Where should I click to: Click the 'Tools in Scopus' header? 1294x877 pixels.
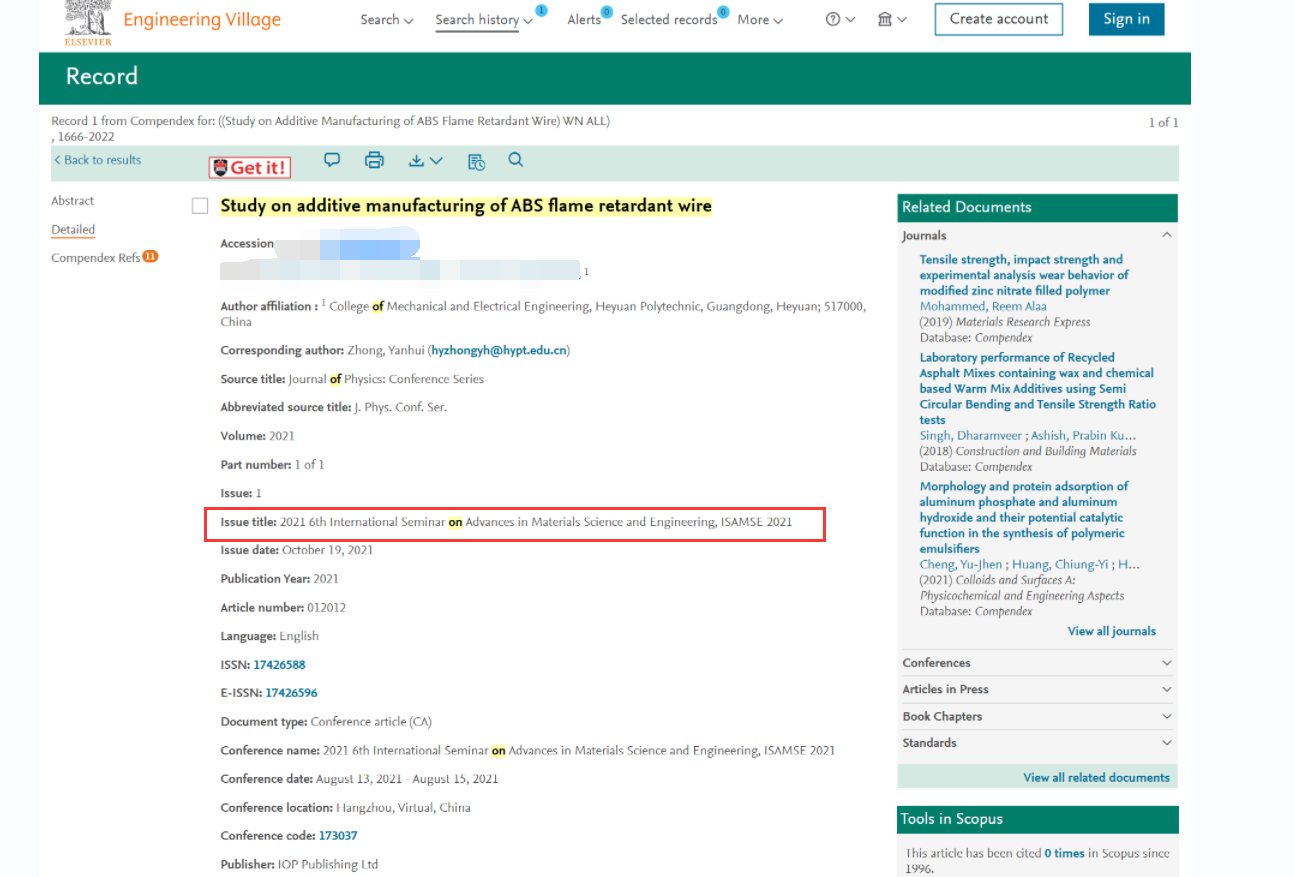(1037, 819)
